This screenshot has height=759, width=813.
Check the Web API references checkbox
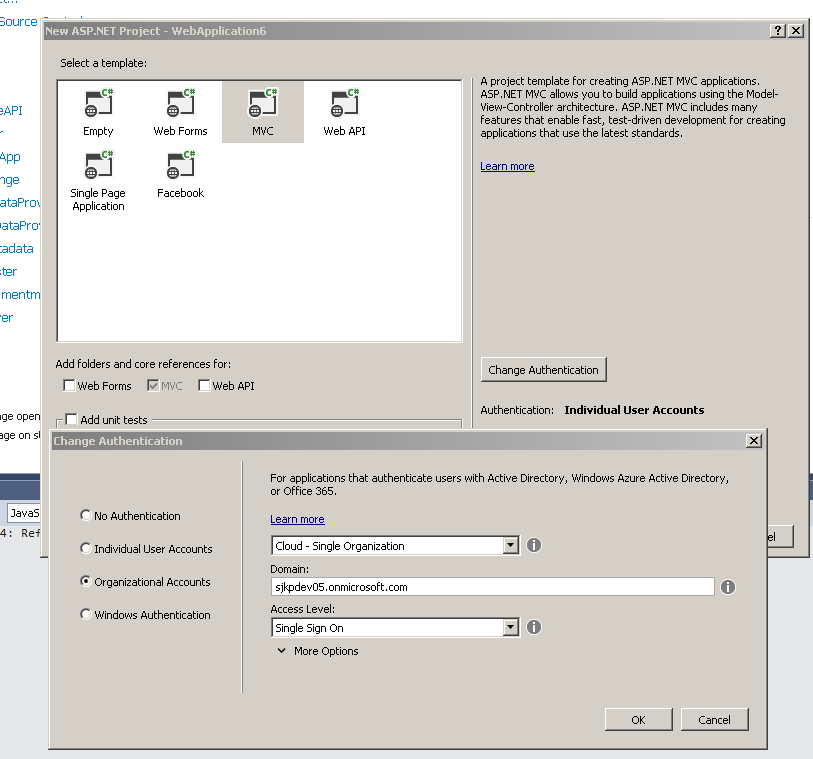(x=204, y=386)
